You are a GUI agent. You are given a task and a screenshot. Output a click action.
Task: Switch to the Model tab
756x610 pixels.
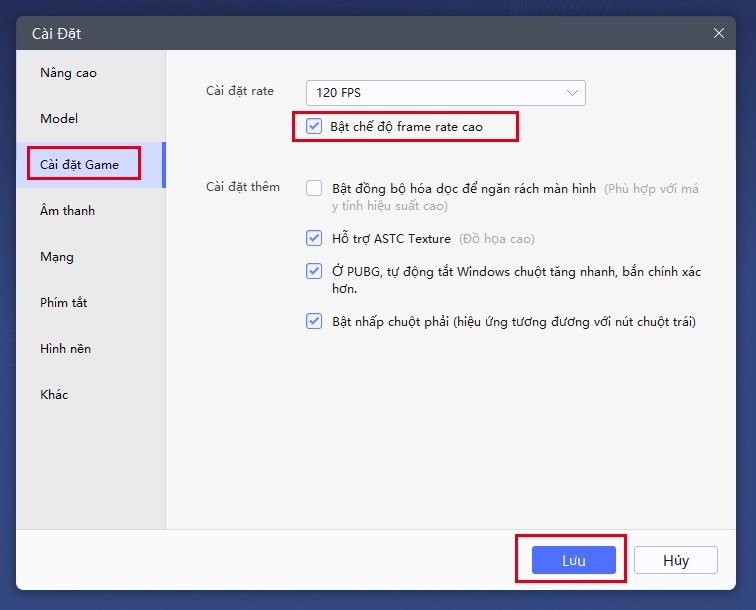59,119
